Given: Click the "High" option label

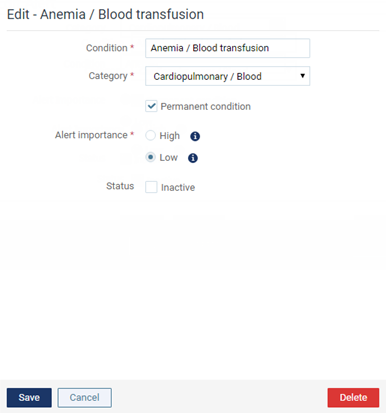Looking at the screenshot, I should click(x=170, y=136).
